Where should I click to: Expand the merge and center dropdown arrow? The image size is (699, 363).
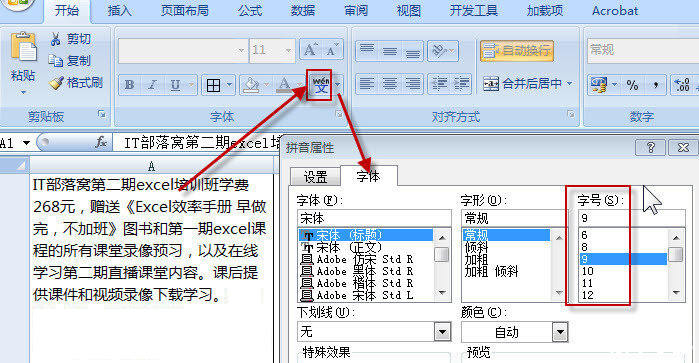(x=569, y=83)
